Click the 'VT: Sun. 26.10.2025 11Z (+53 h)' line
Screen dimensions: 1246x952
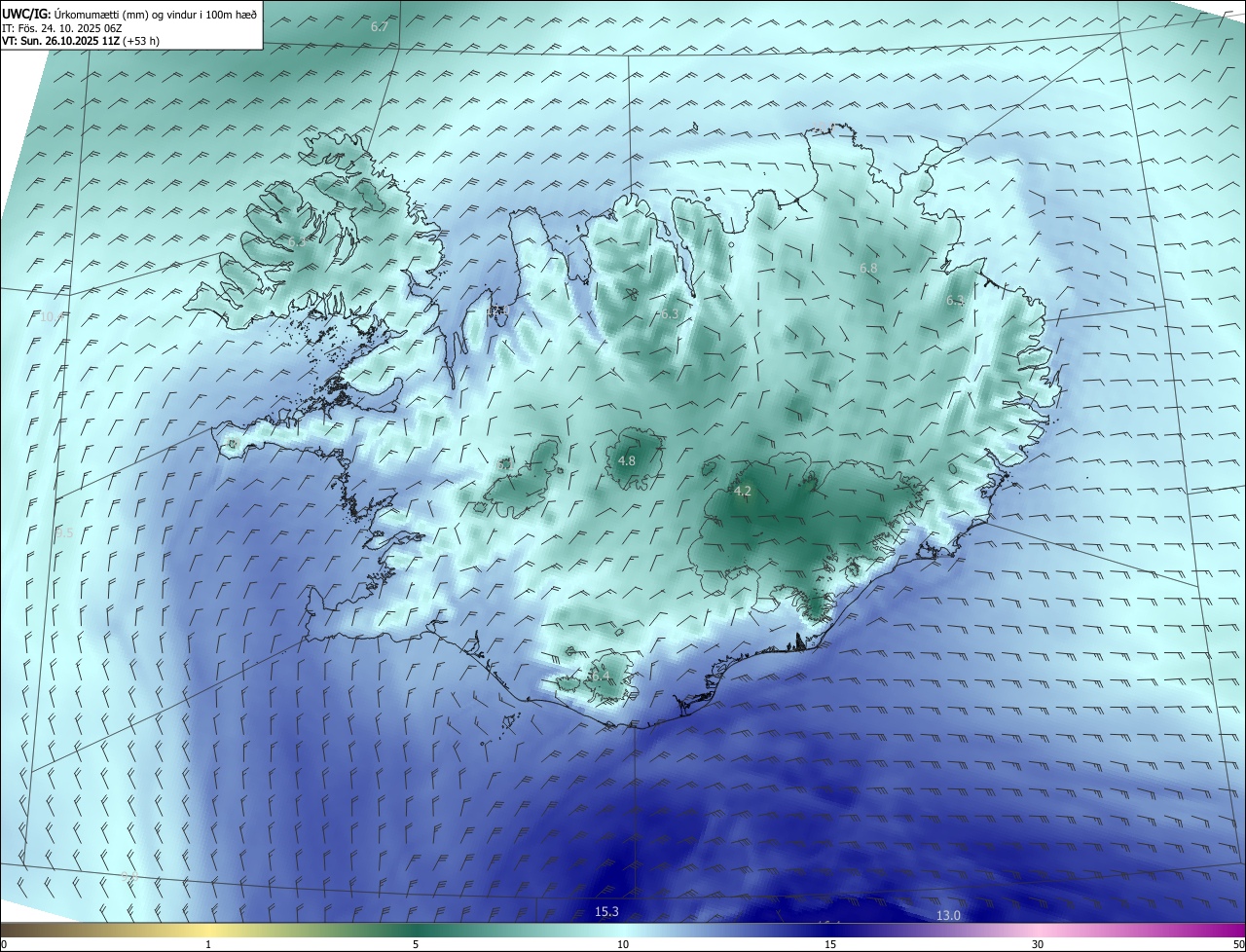click(x=81, y=41)
